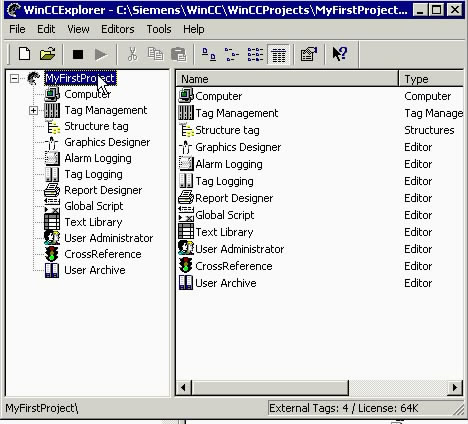Click the Copy toolbar icon
This screenshot has width=468, height=424.
[x=155, y=54]
